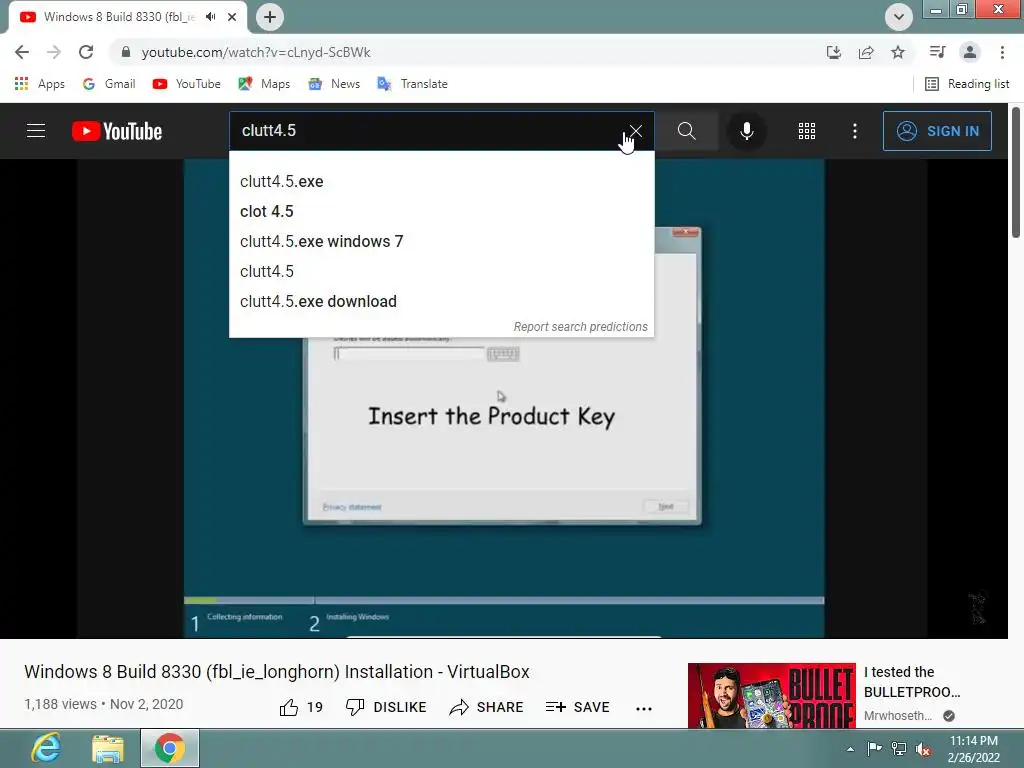
Task: Open the Mrwhoseth... channel name
Action: click(897, 716)
